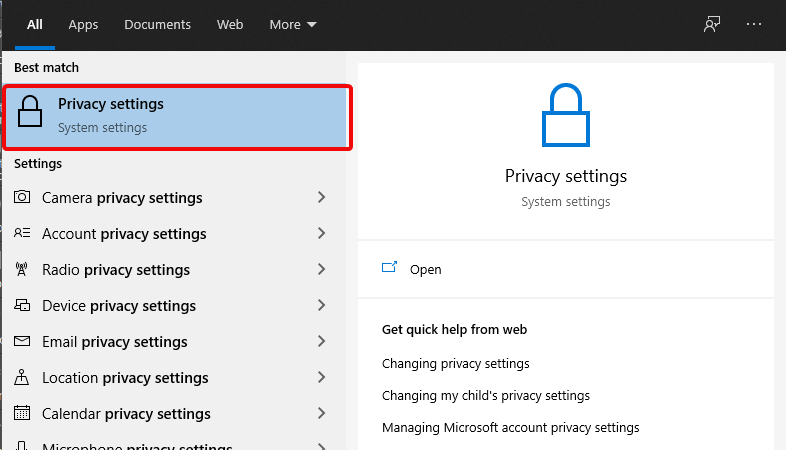Open Radio privacy settings result
Screen dimensions: 786x450
point(116,270)
